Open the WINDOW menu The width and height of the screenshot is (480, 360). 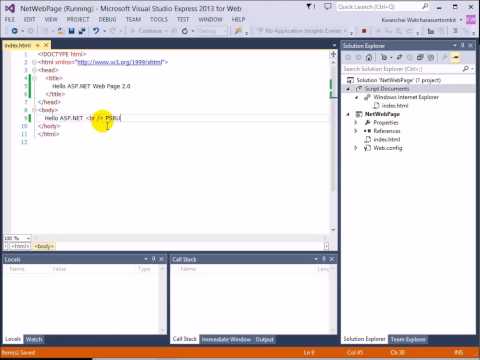210,20
